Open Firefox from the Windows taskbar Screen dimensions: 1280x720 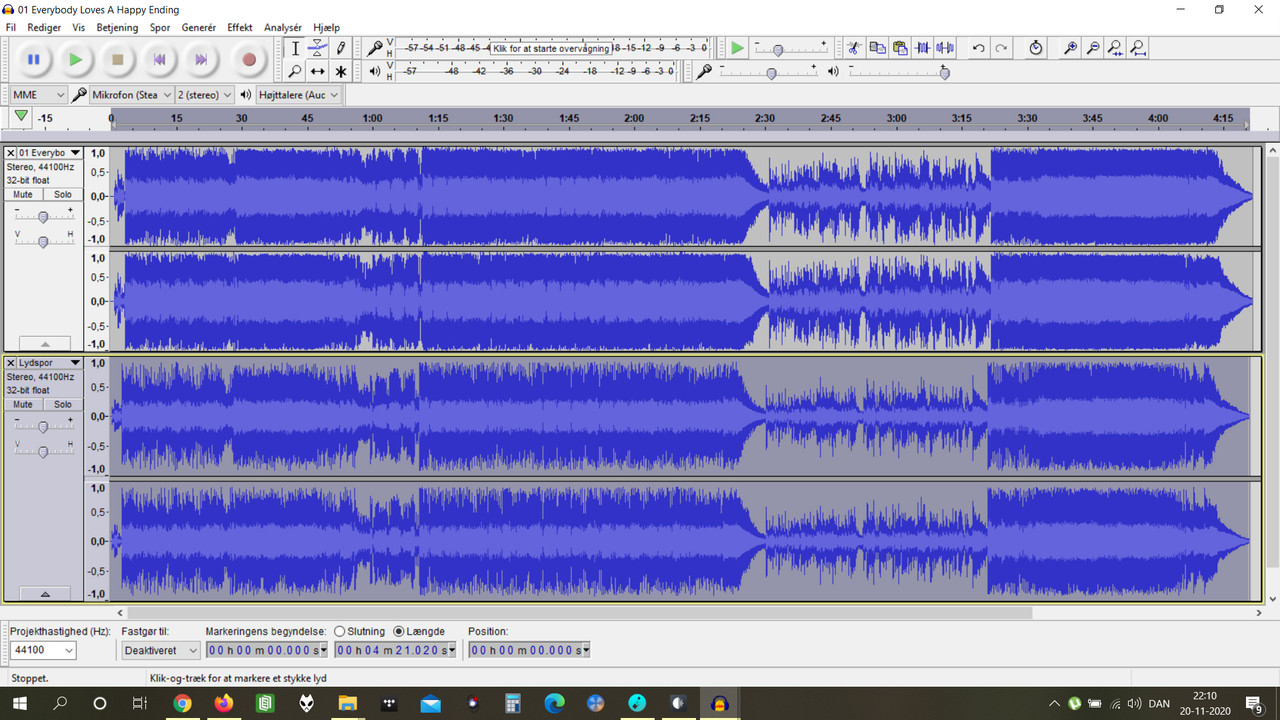pyautogui.click(x=224, y=703)
